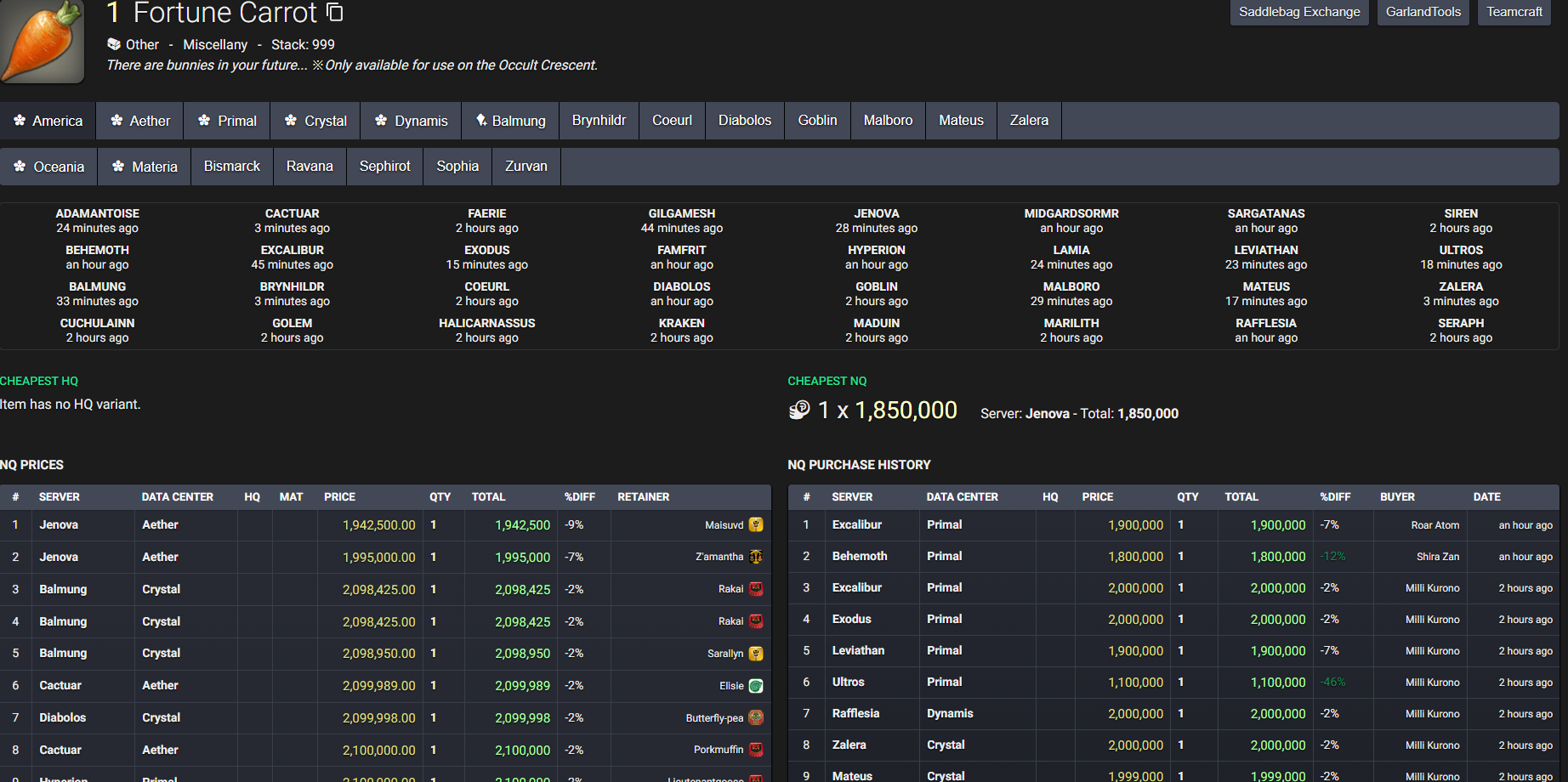Image resolution: width=1568 pixels, height=782 pixels.
Task: Select the Balmung home world tab
Action: [510, 121]
